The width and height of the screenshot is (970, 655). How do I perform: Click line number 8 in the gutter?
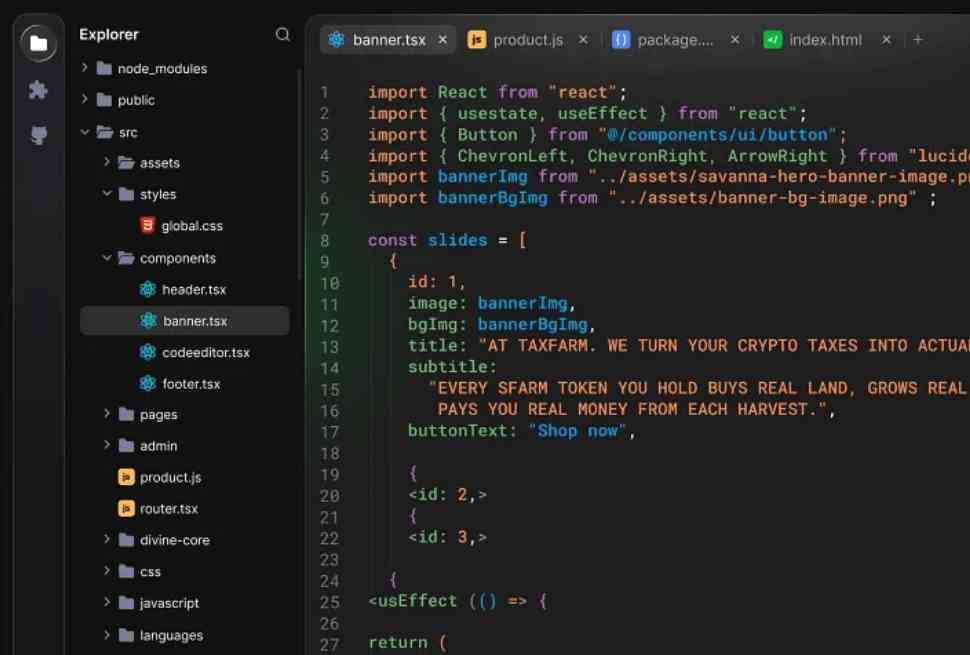(x=325, y=240)
